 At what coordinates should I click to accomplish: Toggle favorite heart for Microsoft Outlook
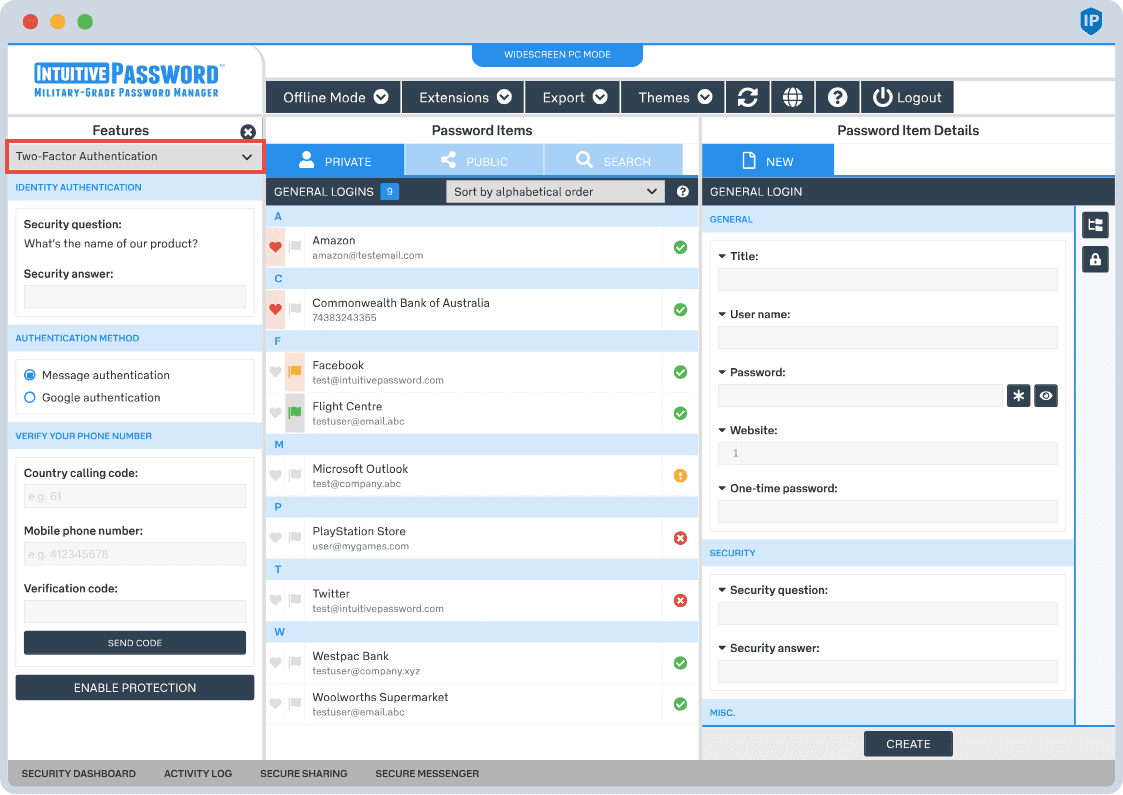coord(275,475)
